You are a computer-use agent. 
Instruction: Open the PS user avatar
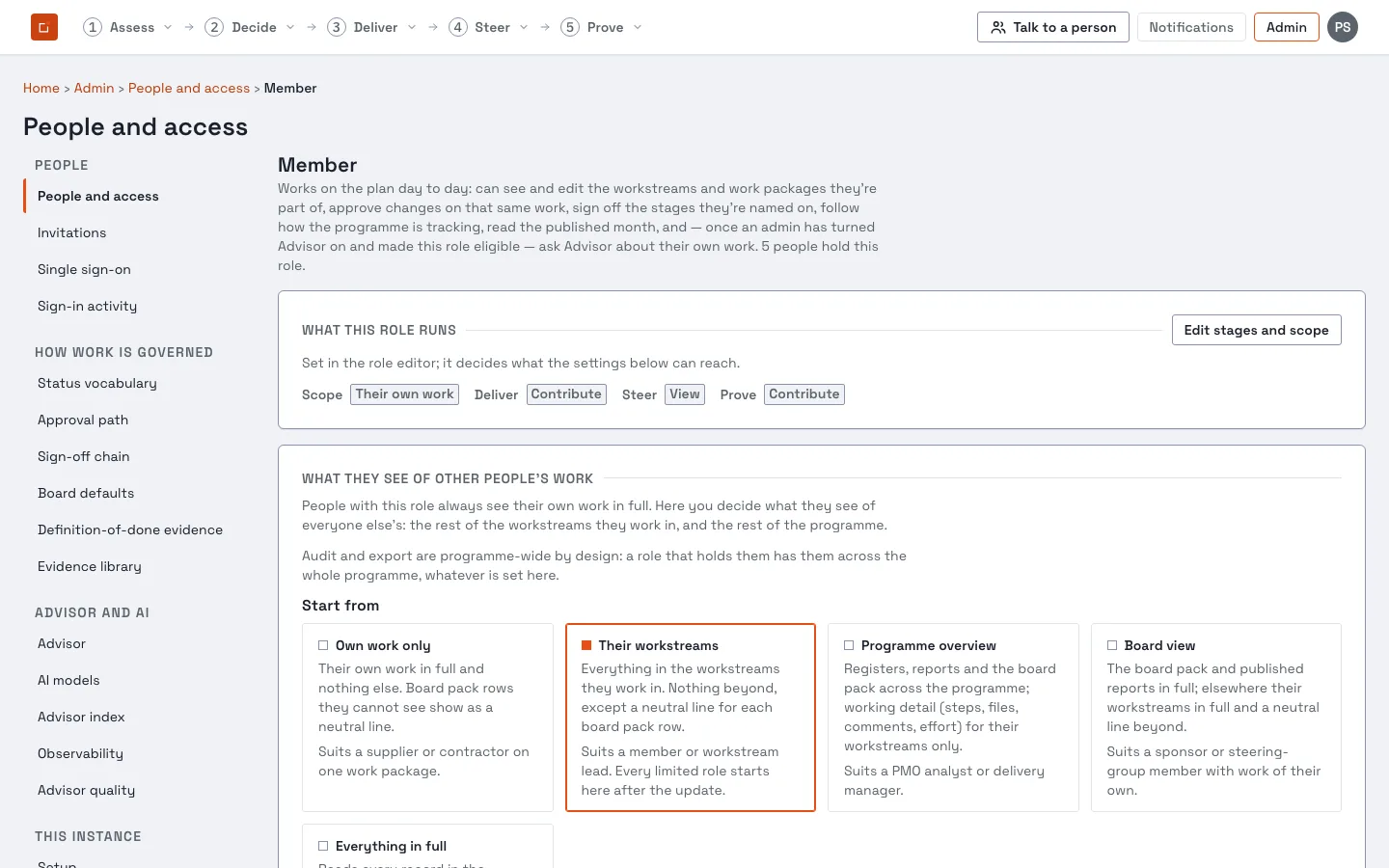point(1343,27)
